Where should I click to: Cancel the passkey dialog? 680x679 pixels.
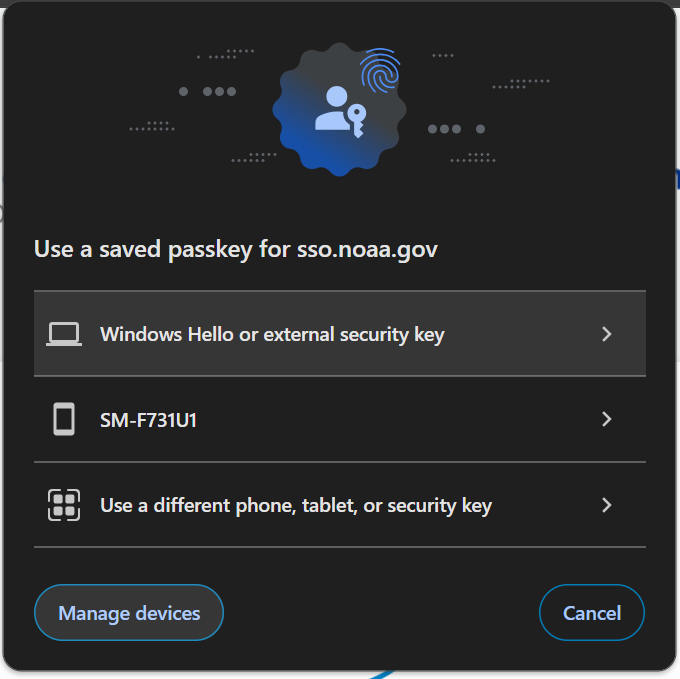592,613
